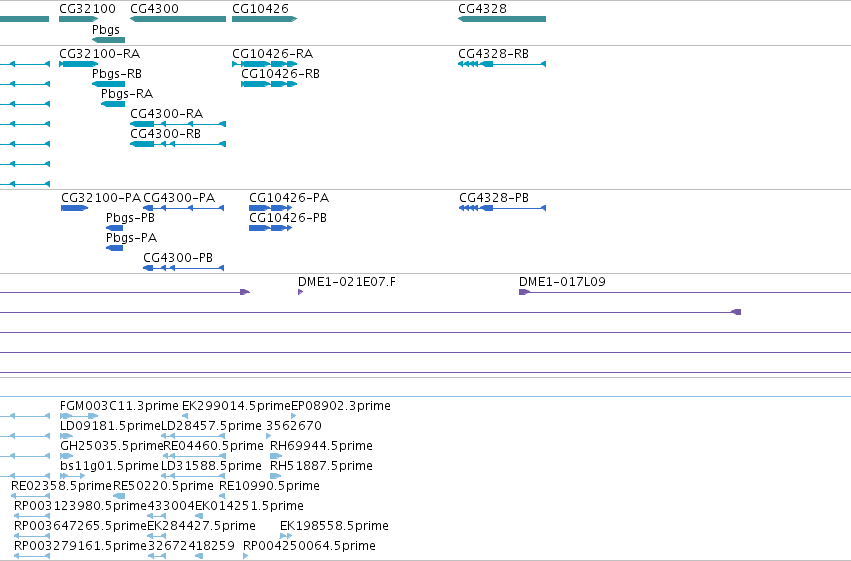Click the CG4328 gene label
The image size is (851, 561).
click(482, 9)
